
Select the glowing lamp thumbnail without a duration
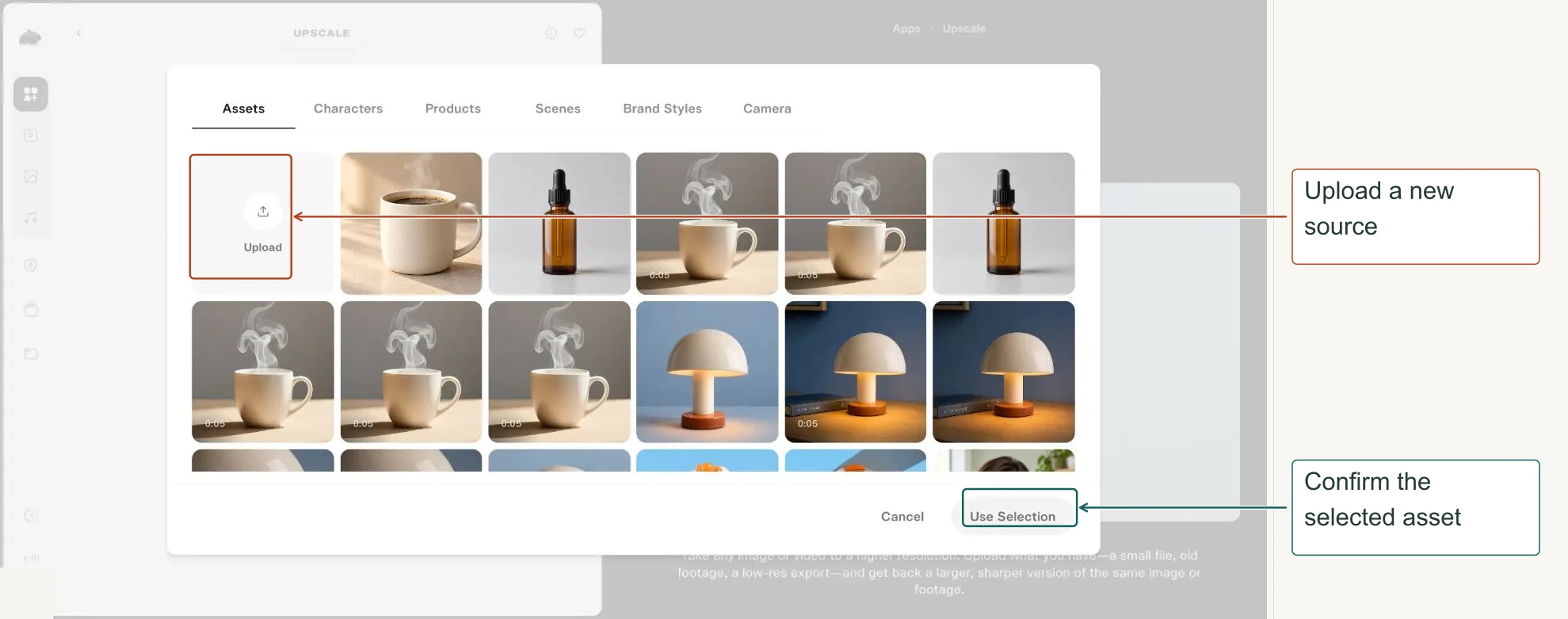pyautogui.click(x=1004, y=372)
